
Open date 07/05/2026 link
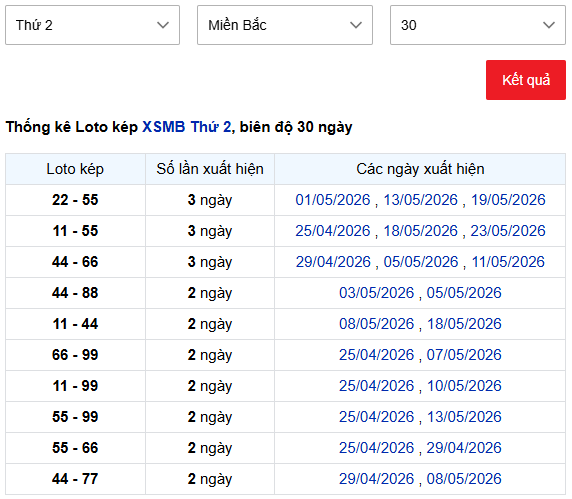[x=464, y=355]
